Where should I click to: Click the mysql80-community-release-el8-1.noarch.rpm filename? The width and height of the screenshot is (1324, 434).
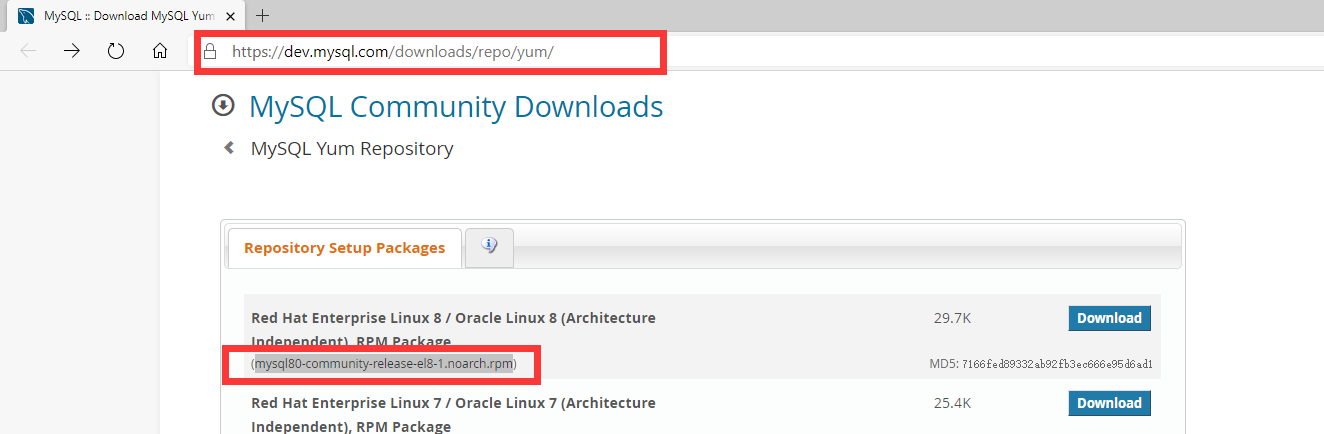[x=384, y=363]
